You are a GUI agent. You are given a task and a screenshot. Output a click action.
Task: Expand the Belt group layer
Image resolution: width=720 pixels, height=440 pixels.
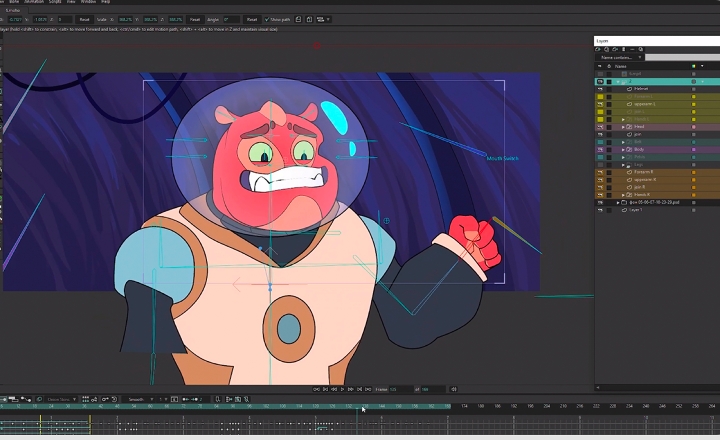[623, 142]
